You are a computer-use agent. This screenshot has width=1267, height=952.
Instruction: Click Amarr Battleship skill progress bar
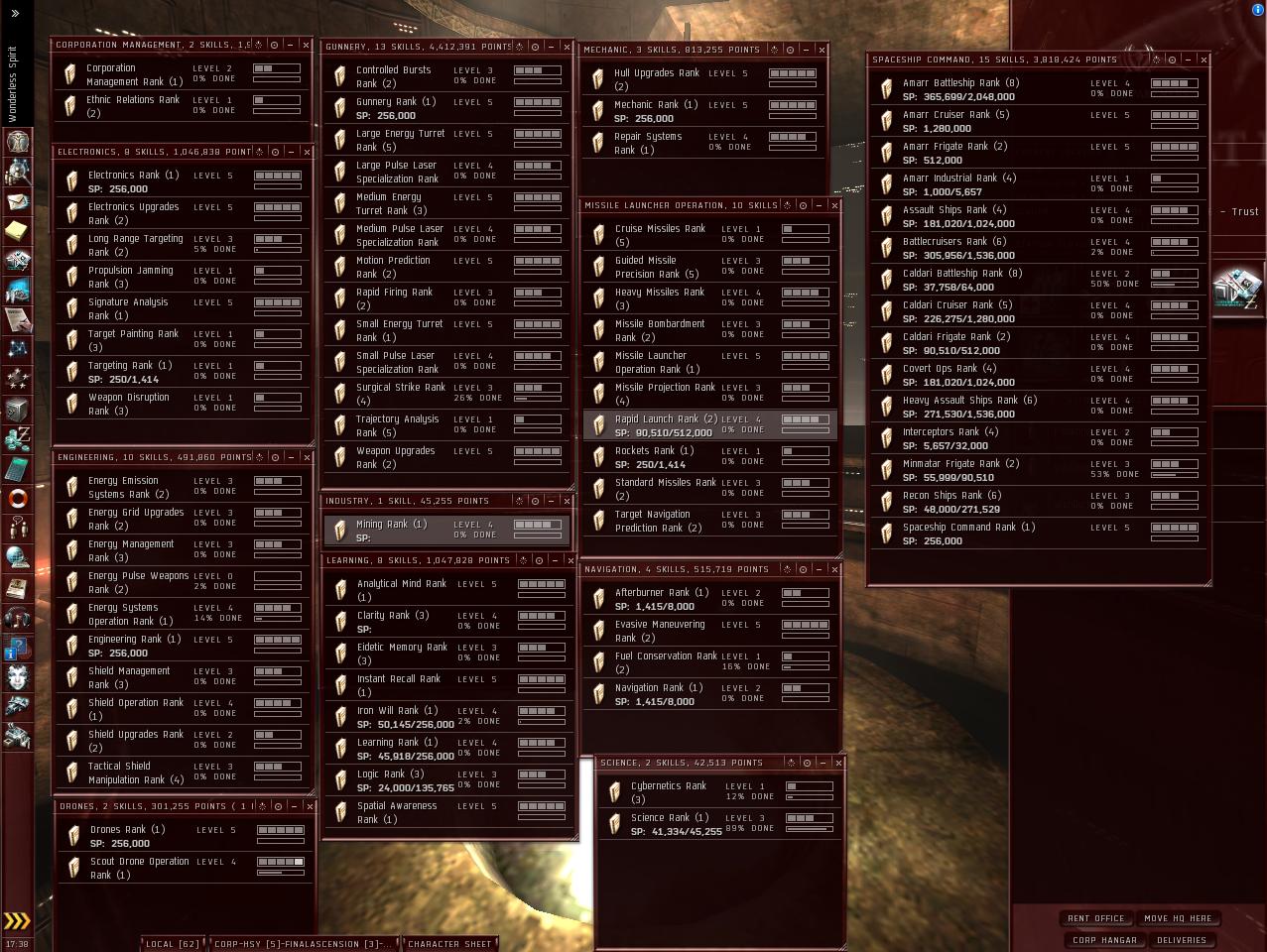1175,83
